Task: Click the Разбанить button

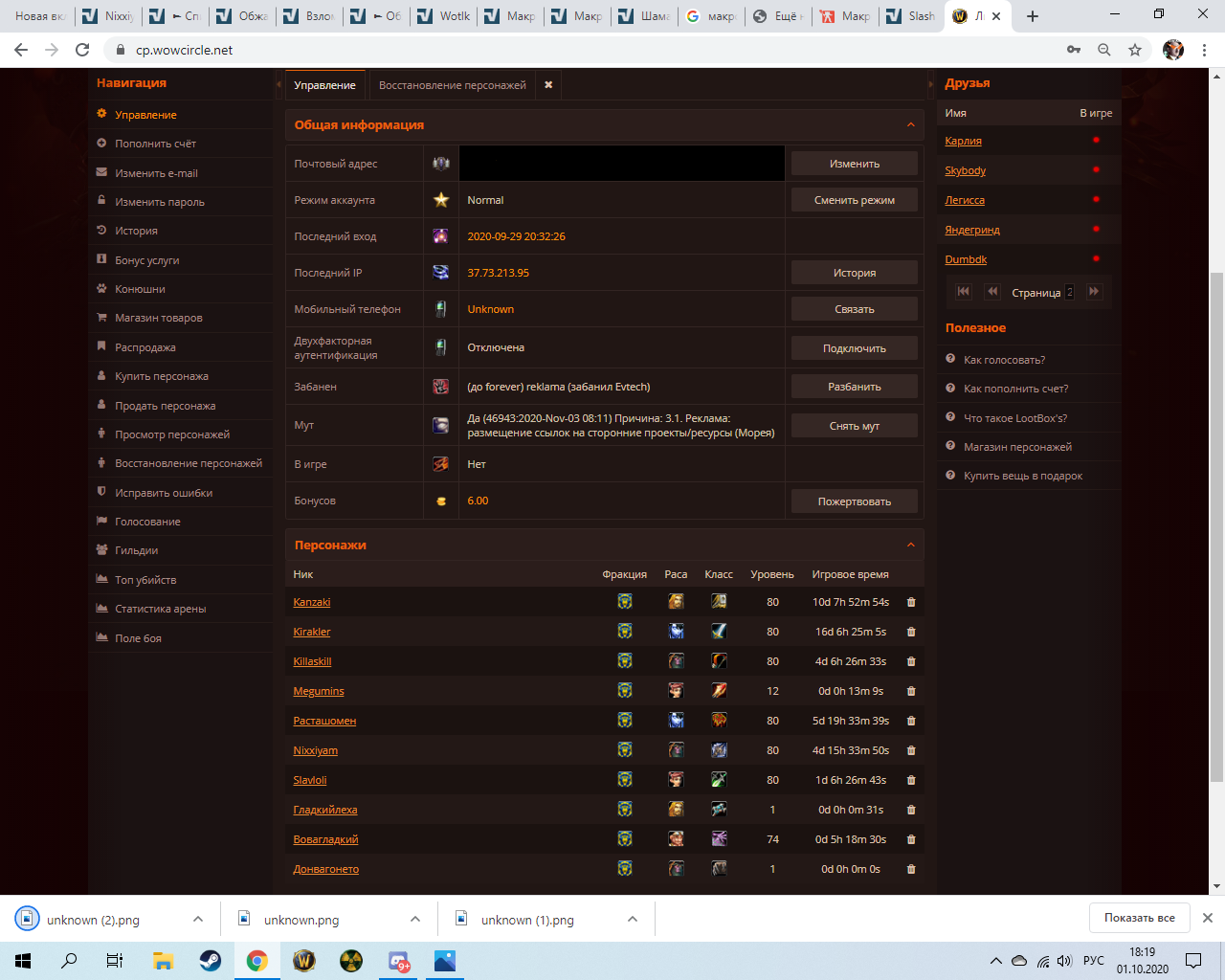Action: [854, 387]
